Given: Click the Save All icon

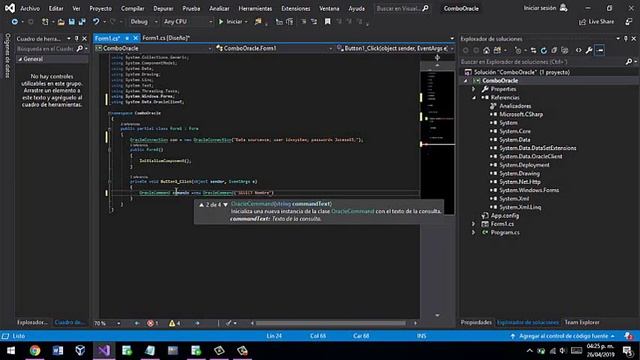Looking at the screenshot, I should (x=82, y=22).
